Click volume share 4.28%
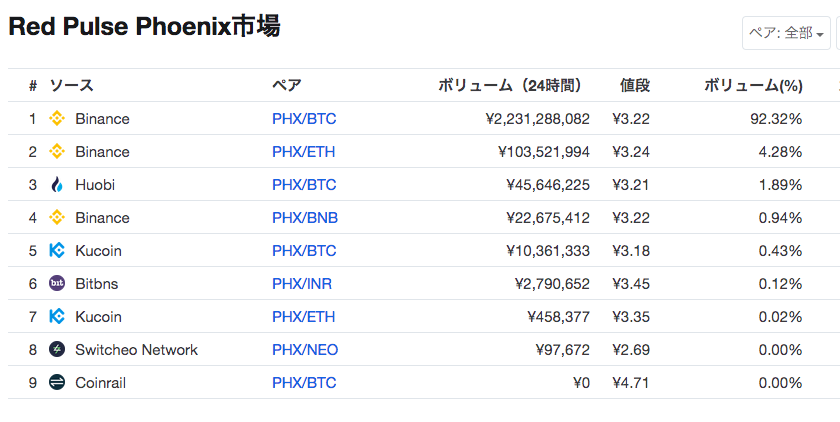840x422 pixels. click(781, 152)
